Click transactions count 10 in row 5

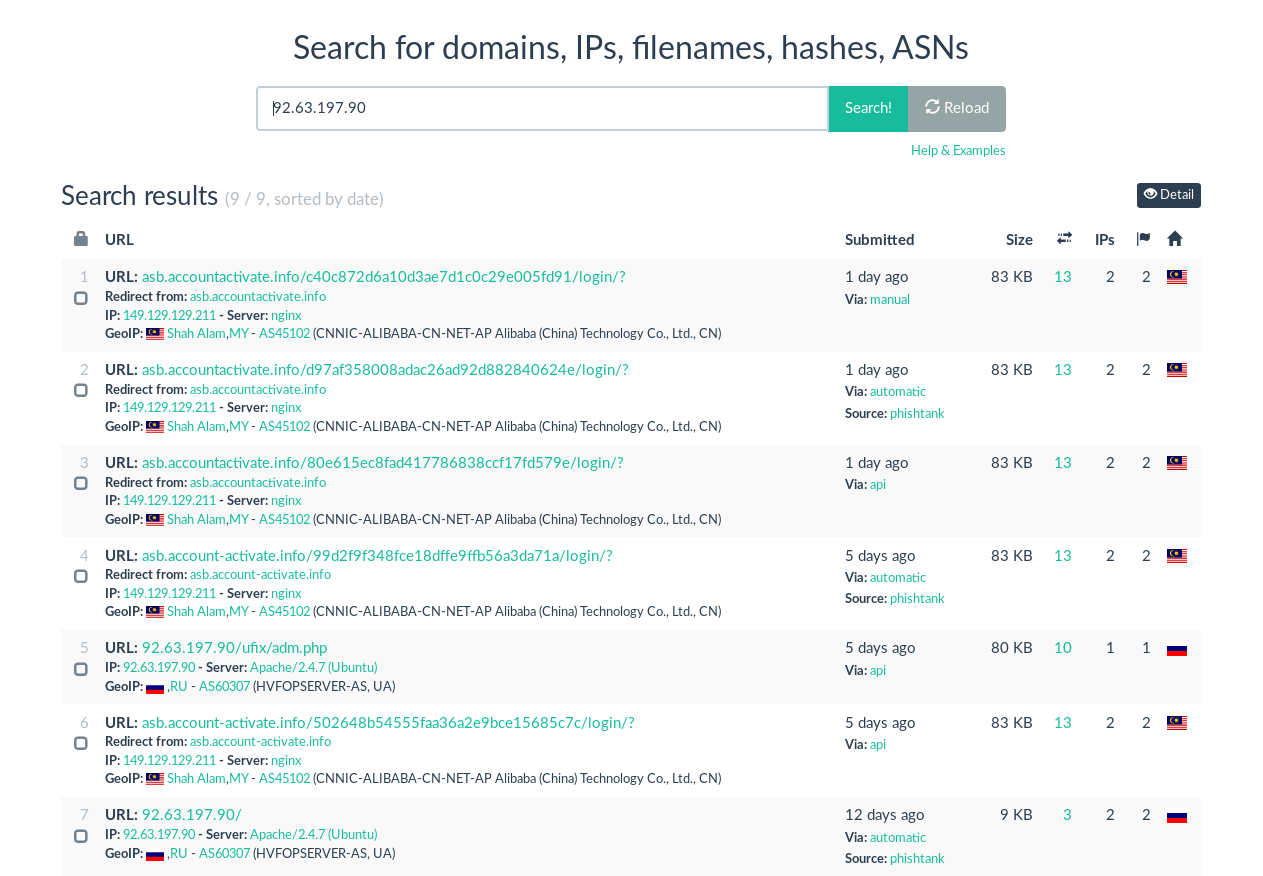pos(1063,648)
